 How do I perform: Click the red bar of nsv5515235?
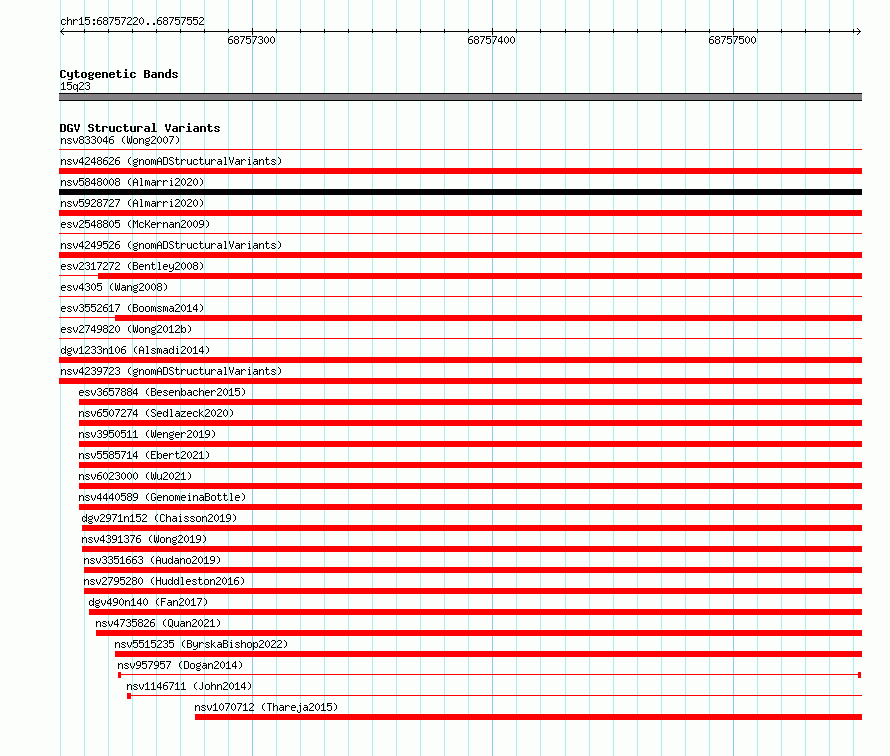click(489, 654)
